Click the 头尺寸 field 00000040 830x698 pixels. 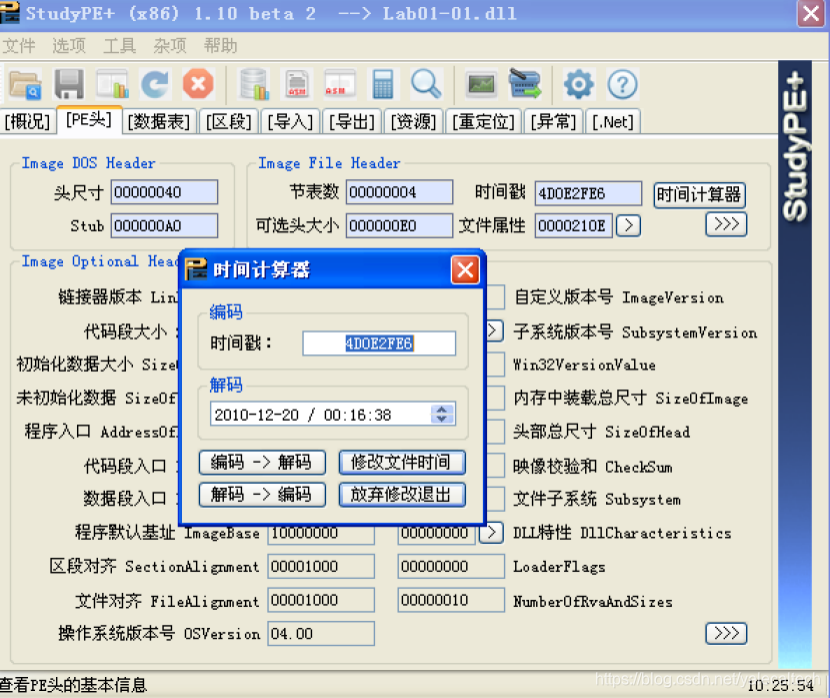tap(164, 192)
